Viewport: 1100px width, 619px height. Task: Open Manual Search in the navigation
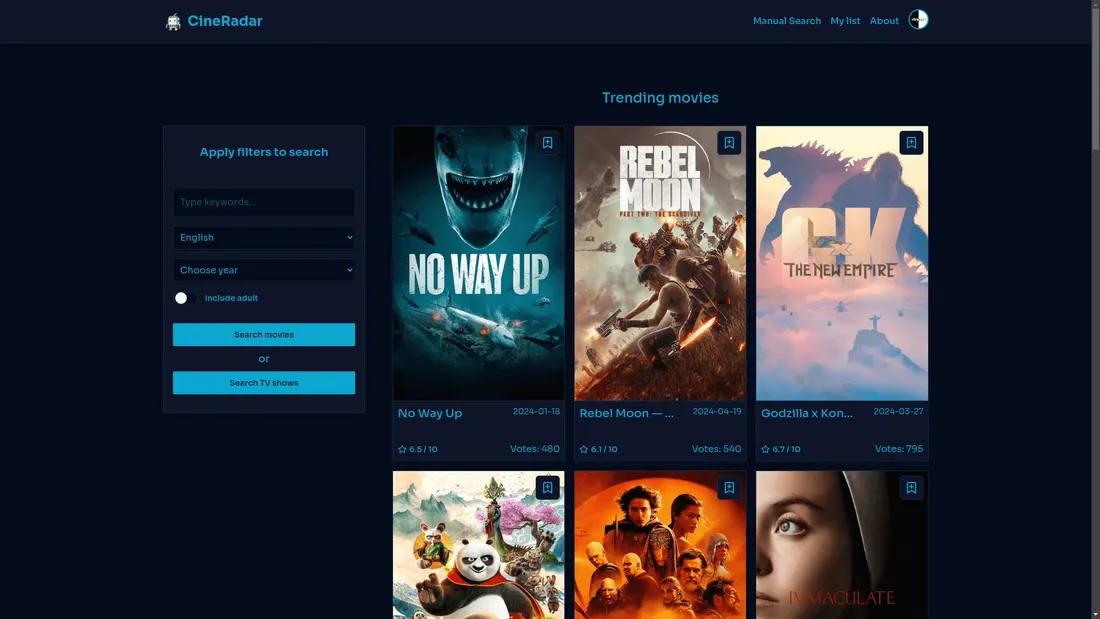tap(786, 21)
